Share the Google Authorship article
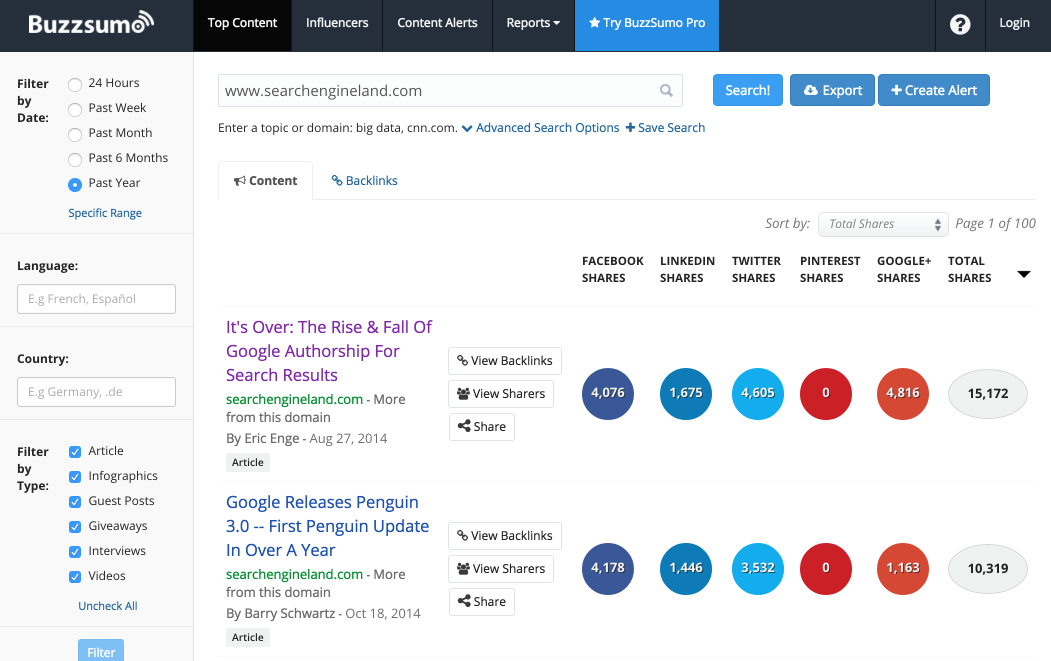The height and width of the screenshot is (661, 1051). (x=481, y=426)
